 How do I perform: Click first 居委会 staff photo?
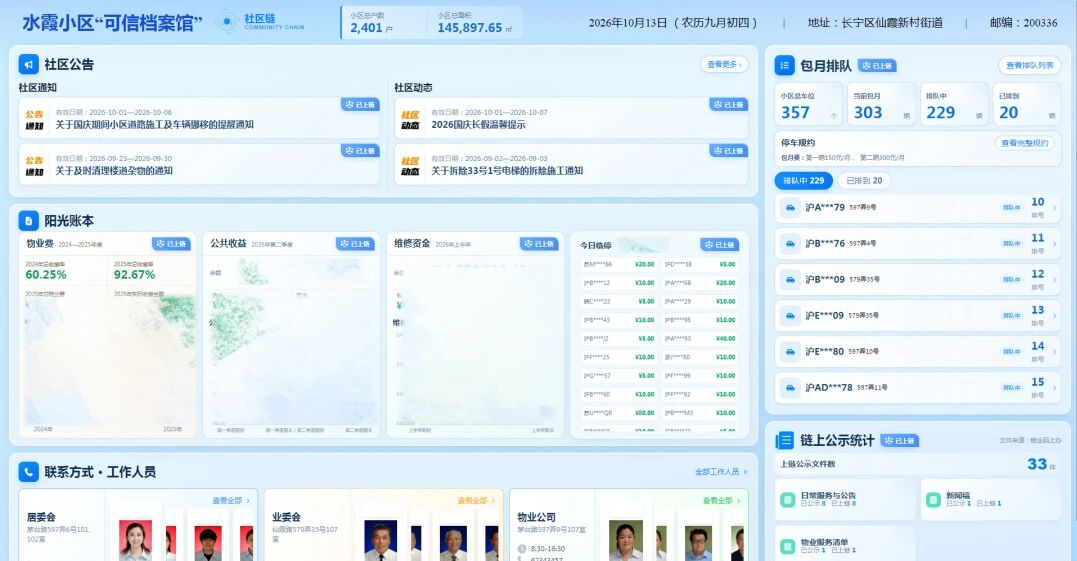(x=135, y=540)
